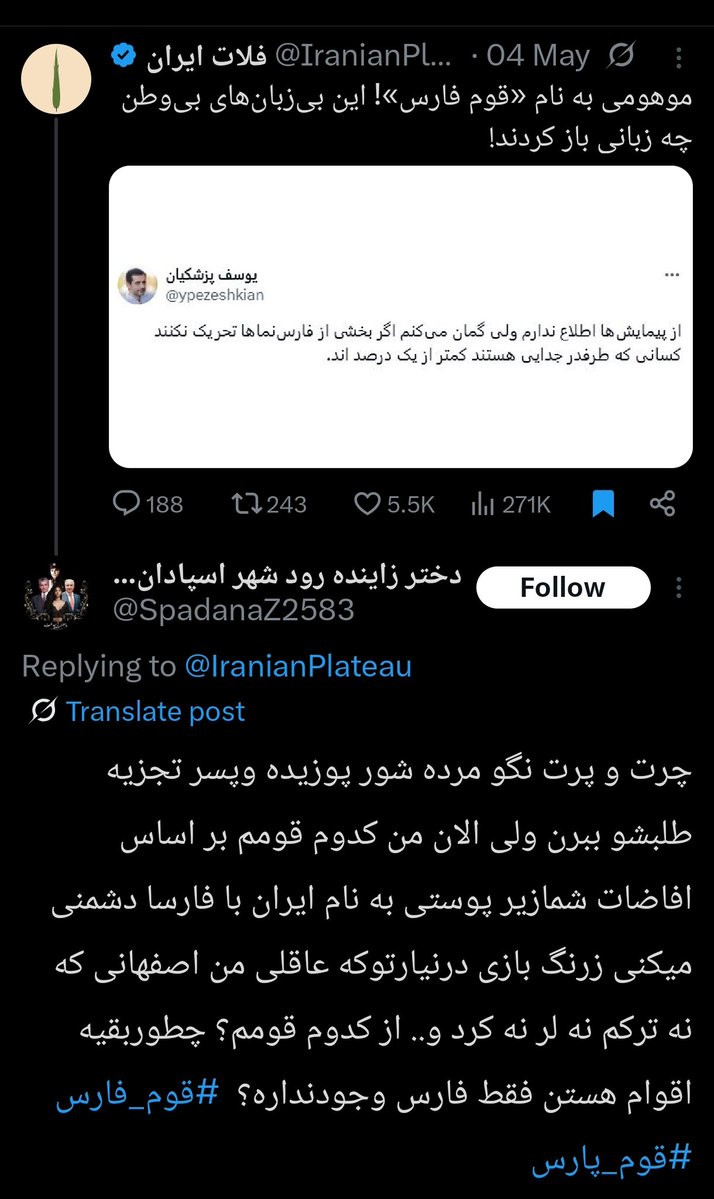Open the three-dot menu beside the Follow button
714x1199 pixels.
[679, 587]
